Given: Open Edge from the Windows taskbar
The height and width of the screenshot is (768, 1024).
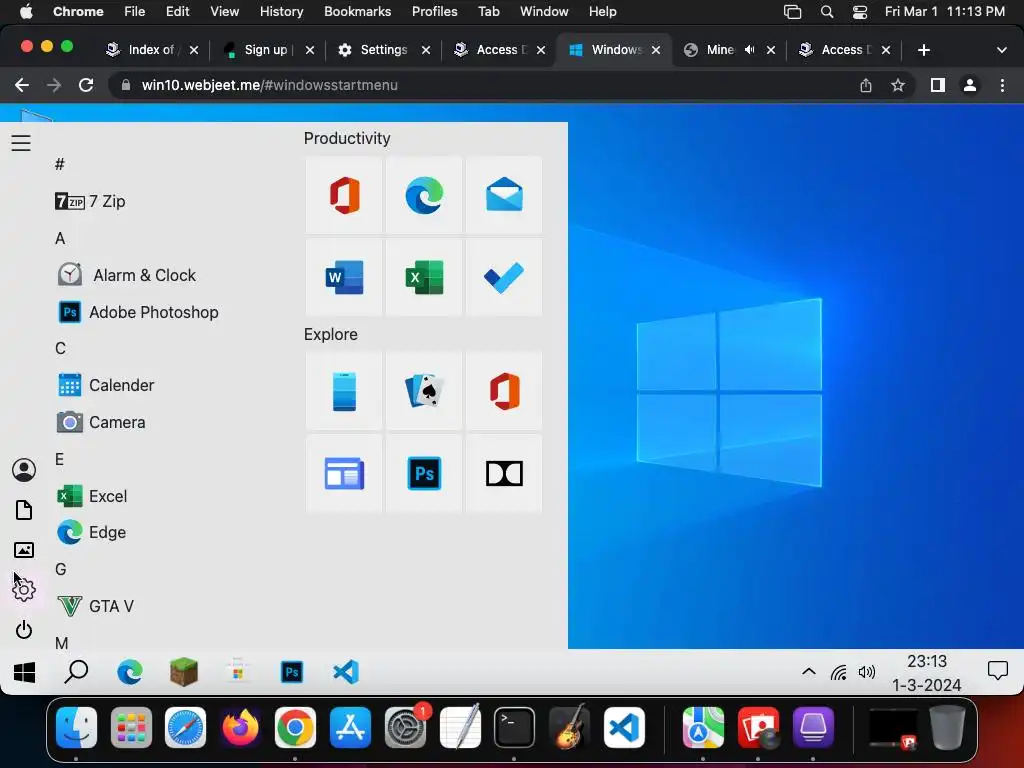Looking at the screenshot, I should coord(129,672).
